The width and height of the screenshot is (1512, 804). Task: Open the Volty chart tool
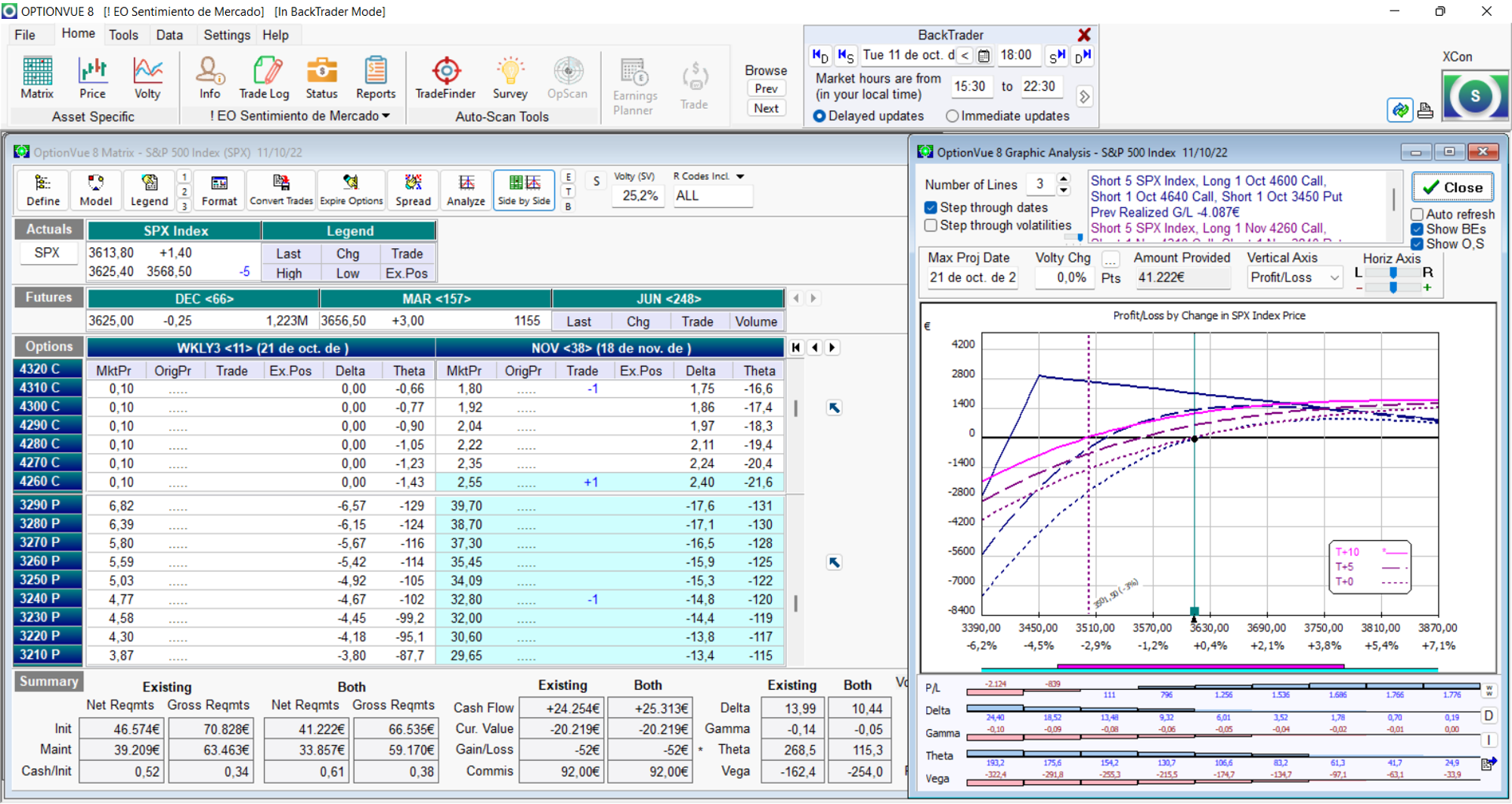147,78
